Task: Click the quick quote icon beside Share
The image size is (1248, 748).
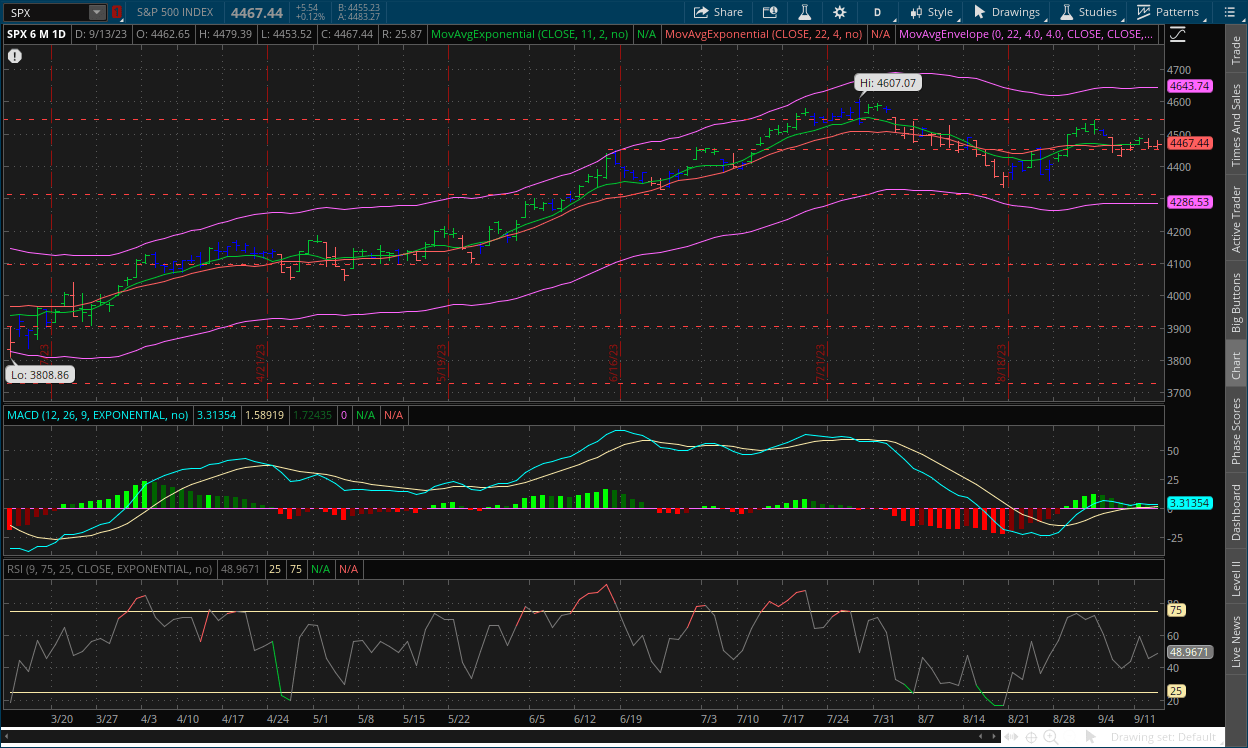Action: [769, 12]
